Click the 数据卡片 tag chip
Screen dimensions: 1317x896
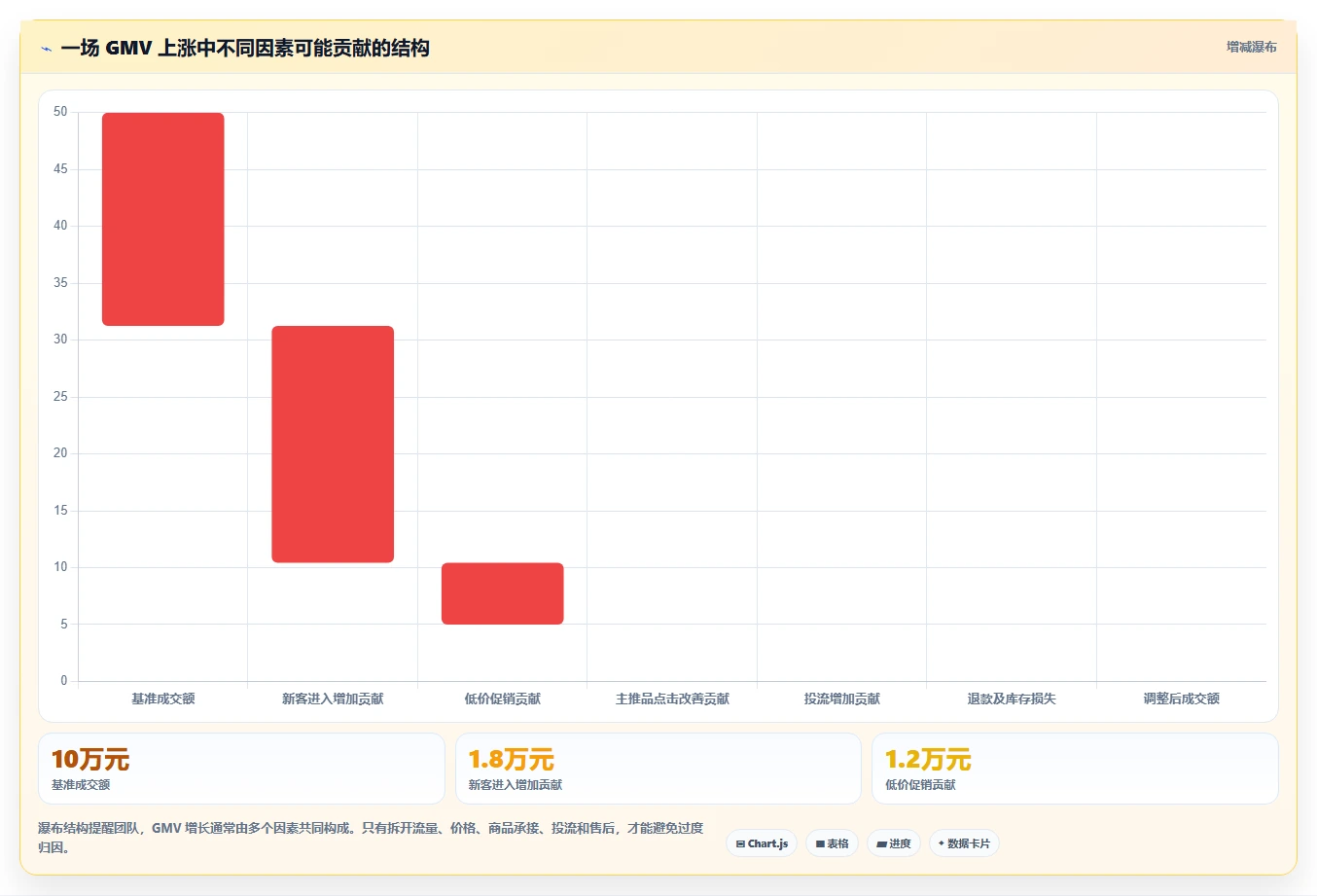pyautogui.click(x=964, y=843)
